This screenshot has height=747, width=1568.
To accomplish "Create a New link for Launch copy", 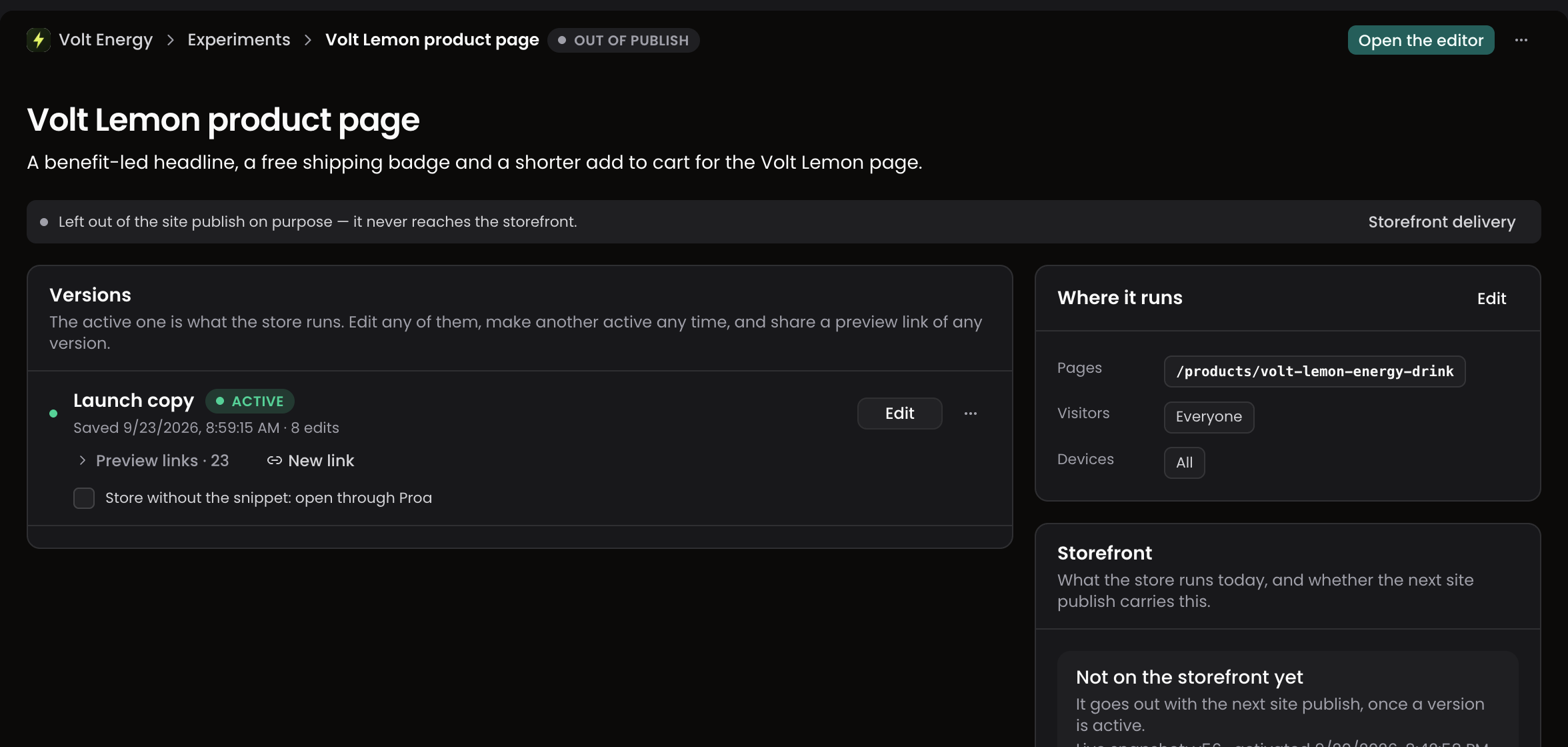I will (x=311, y=461).
